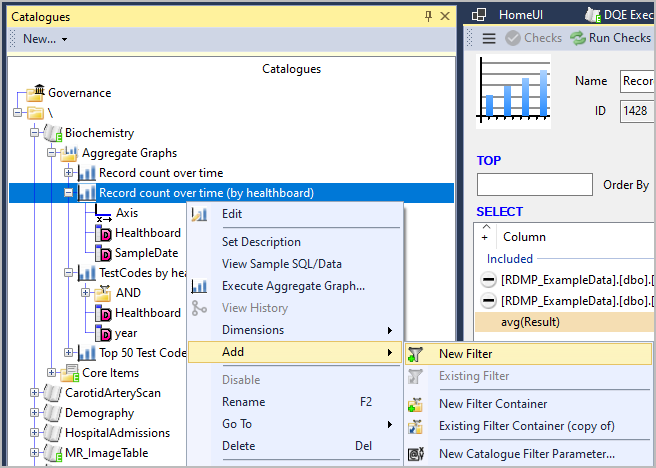Select New Filter Container text entry
The image size is (656, 468).
pos(493,404)
